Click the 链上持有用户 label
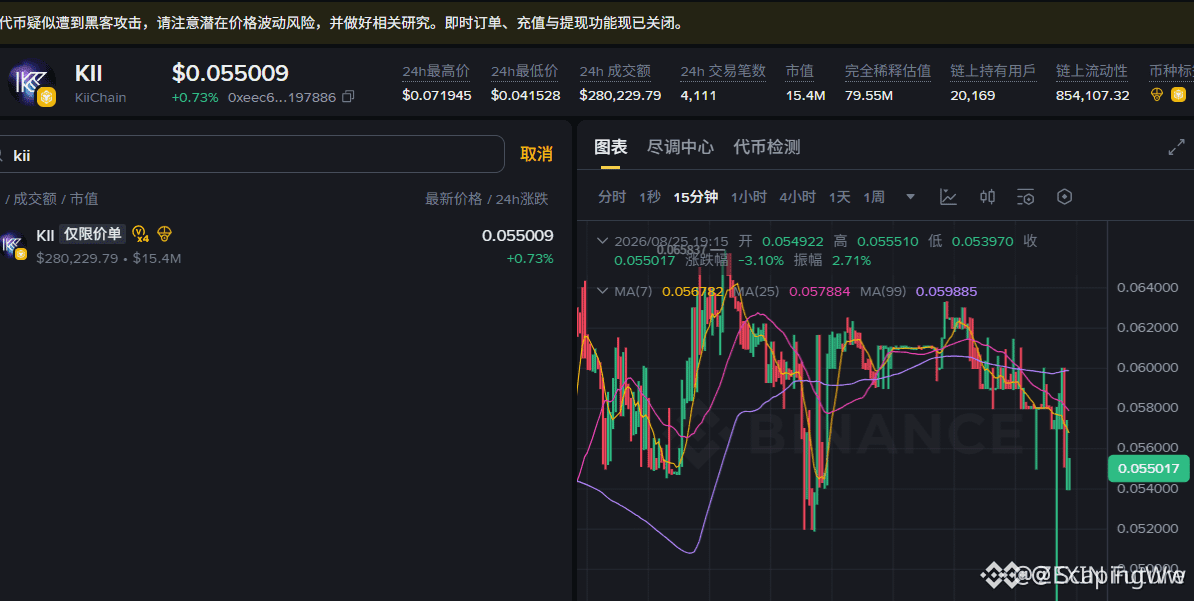1194x601 pixels. click(993, 71)
